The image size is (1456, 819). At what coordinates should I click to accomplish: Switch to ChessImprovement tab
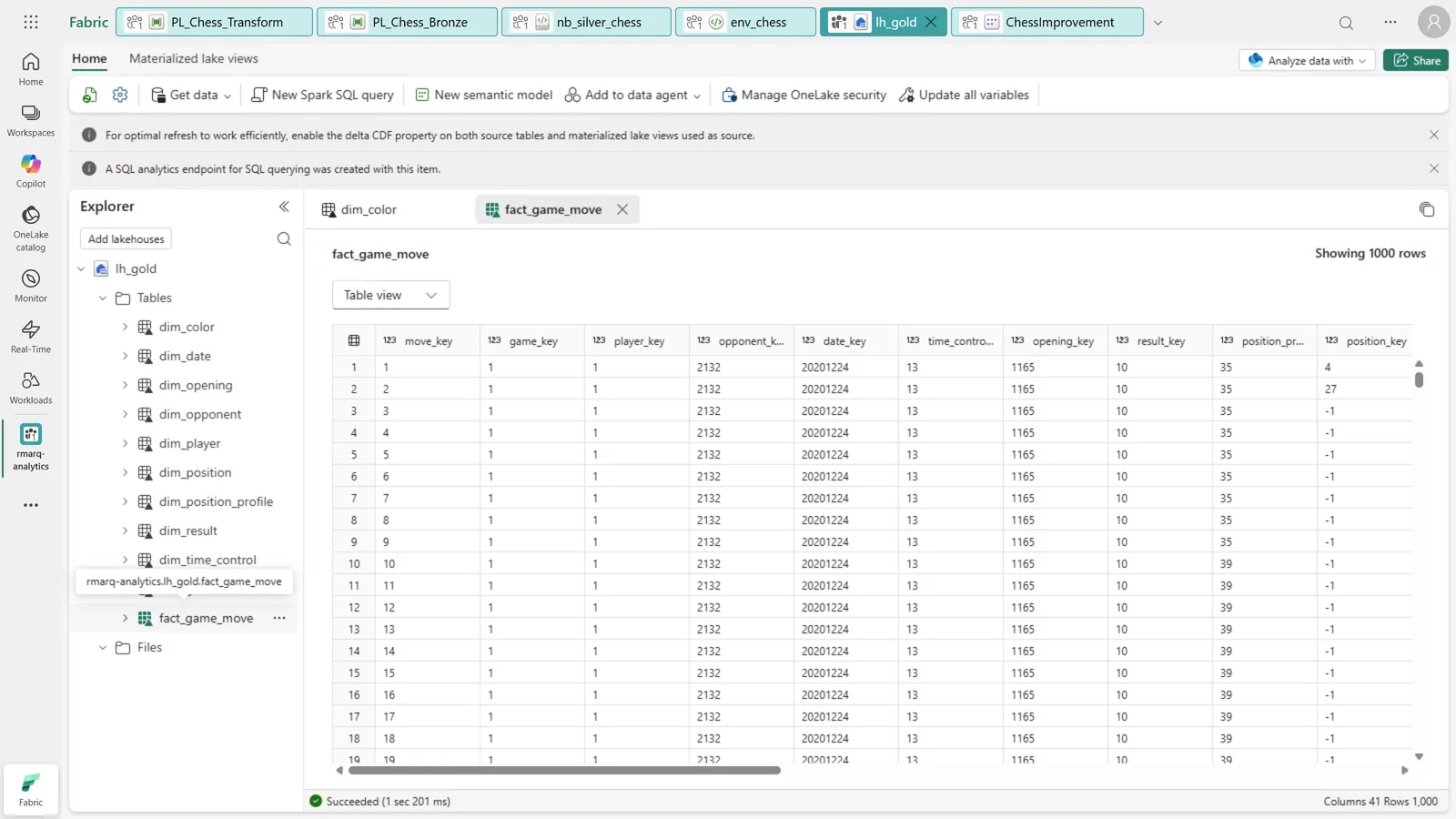(x=1047, y=22)
